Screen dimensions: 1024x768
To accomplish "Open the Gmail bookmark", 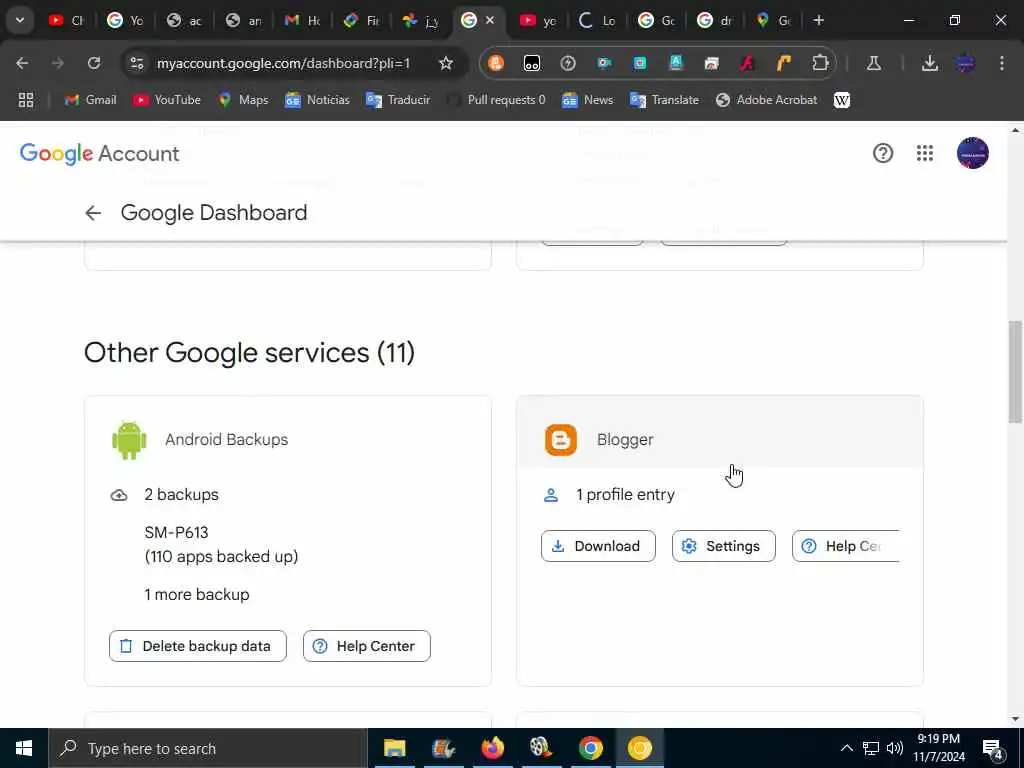I will coord(91,100).
